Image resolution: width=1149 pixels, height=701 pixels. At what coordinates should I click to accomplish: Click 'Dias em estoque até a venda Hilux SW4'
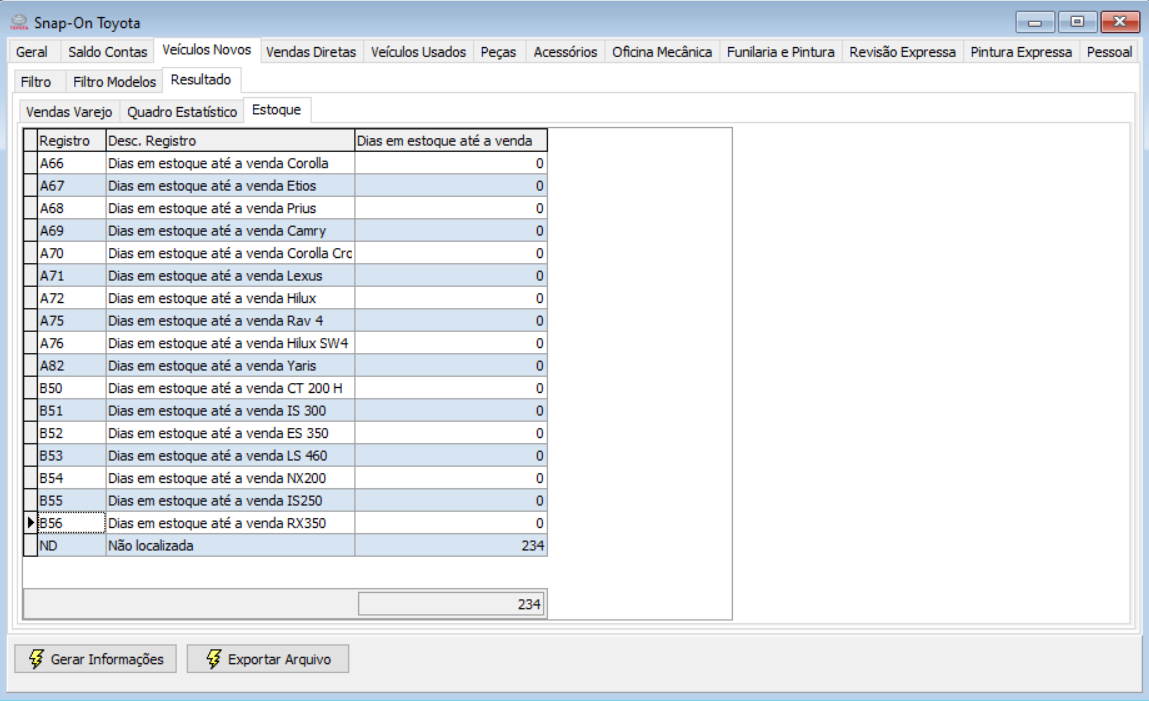click(228, 343)
